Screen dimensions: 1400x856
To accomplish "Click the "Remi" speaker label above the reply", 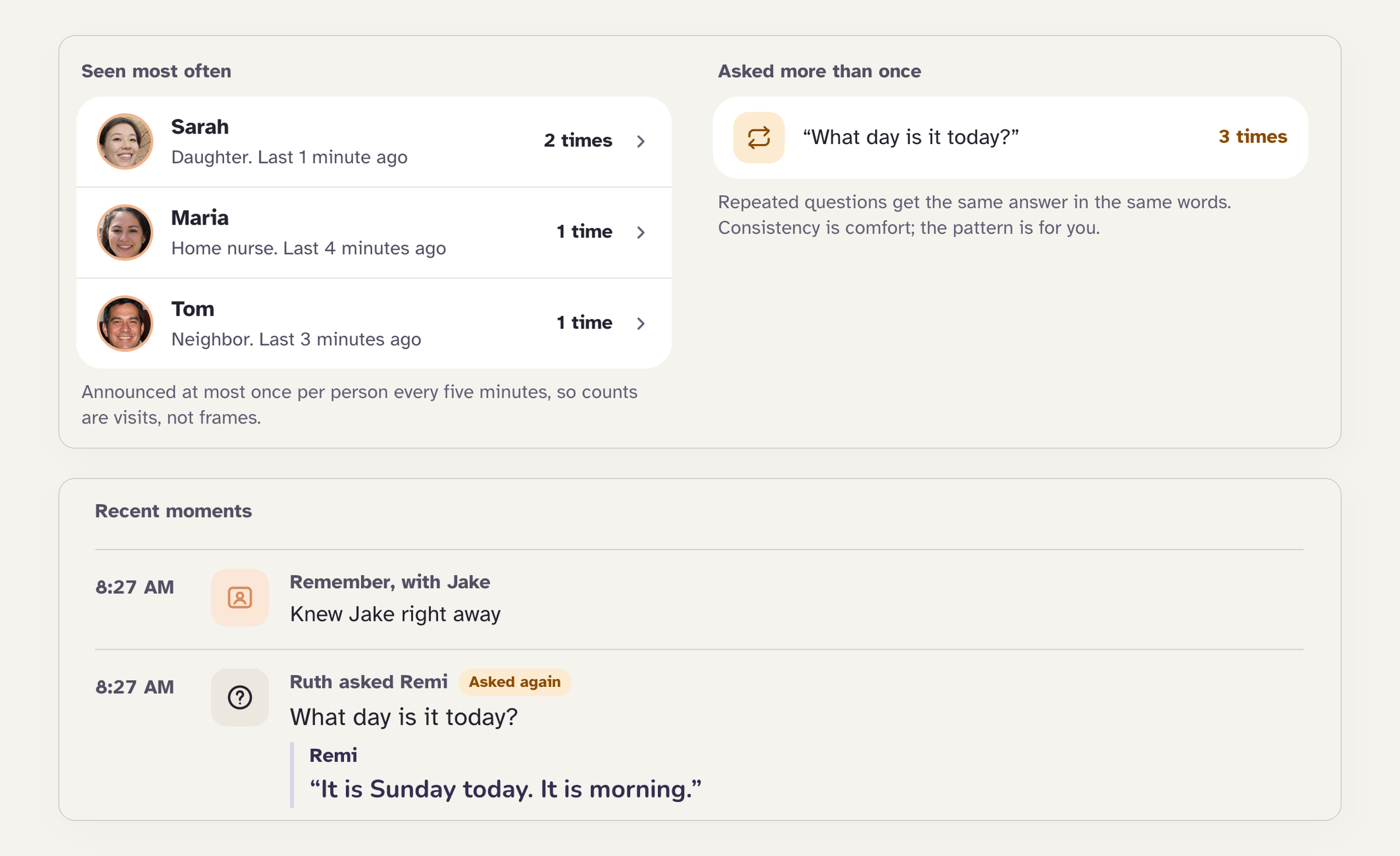I will pos(333,756).
